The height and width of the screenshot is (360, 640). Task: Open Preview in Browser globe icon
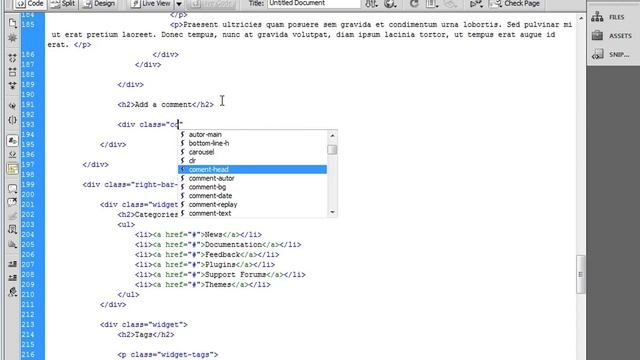point(390,4)
